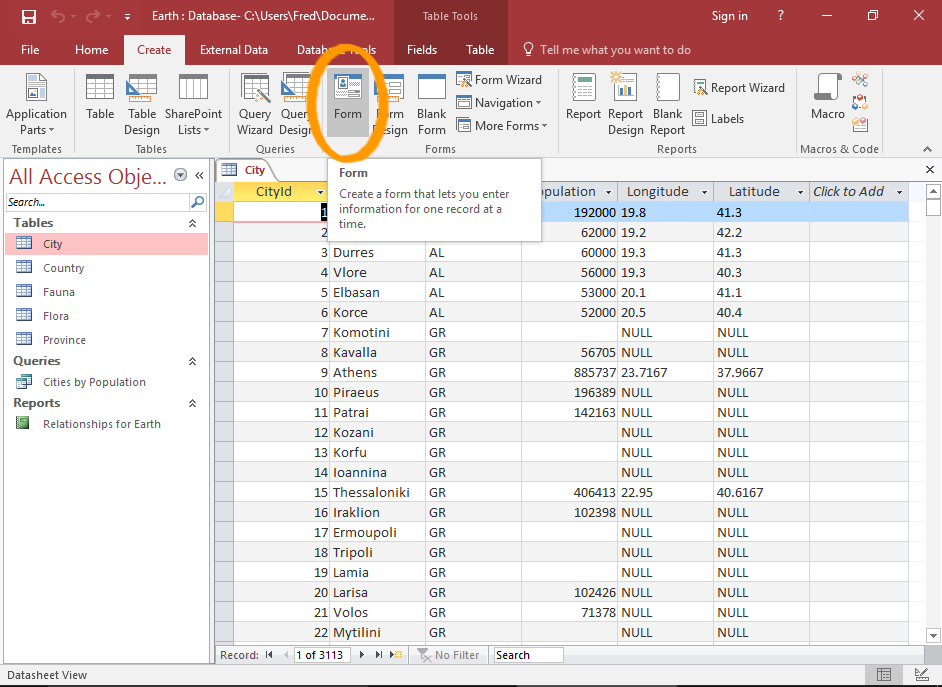The width and height of the screenshot is (942, 687).
Task: Open Application Parts templates
Action: pyautogui.click(x=37, y=103)
